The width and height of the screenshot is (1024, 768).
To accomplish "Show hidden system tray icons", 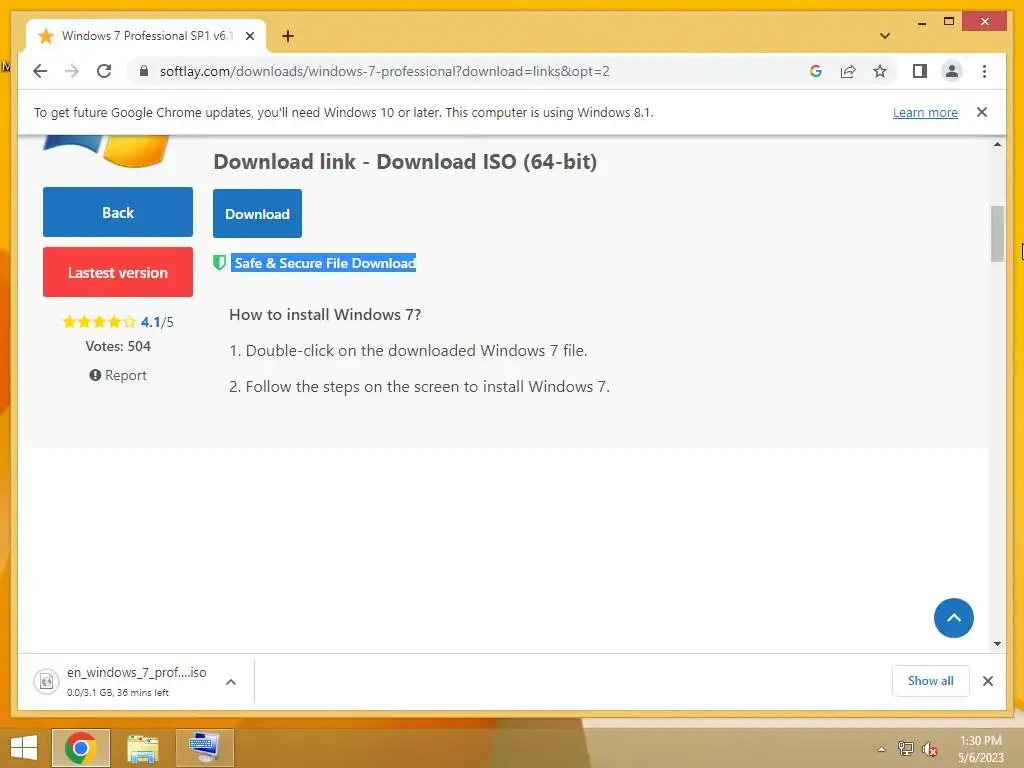I will pos(881,749).
